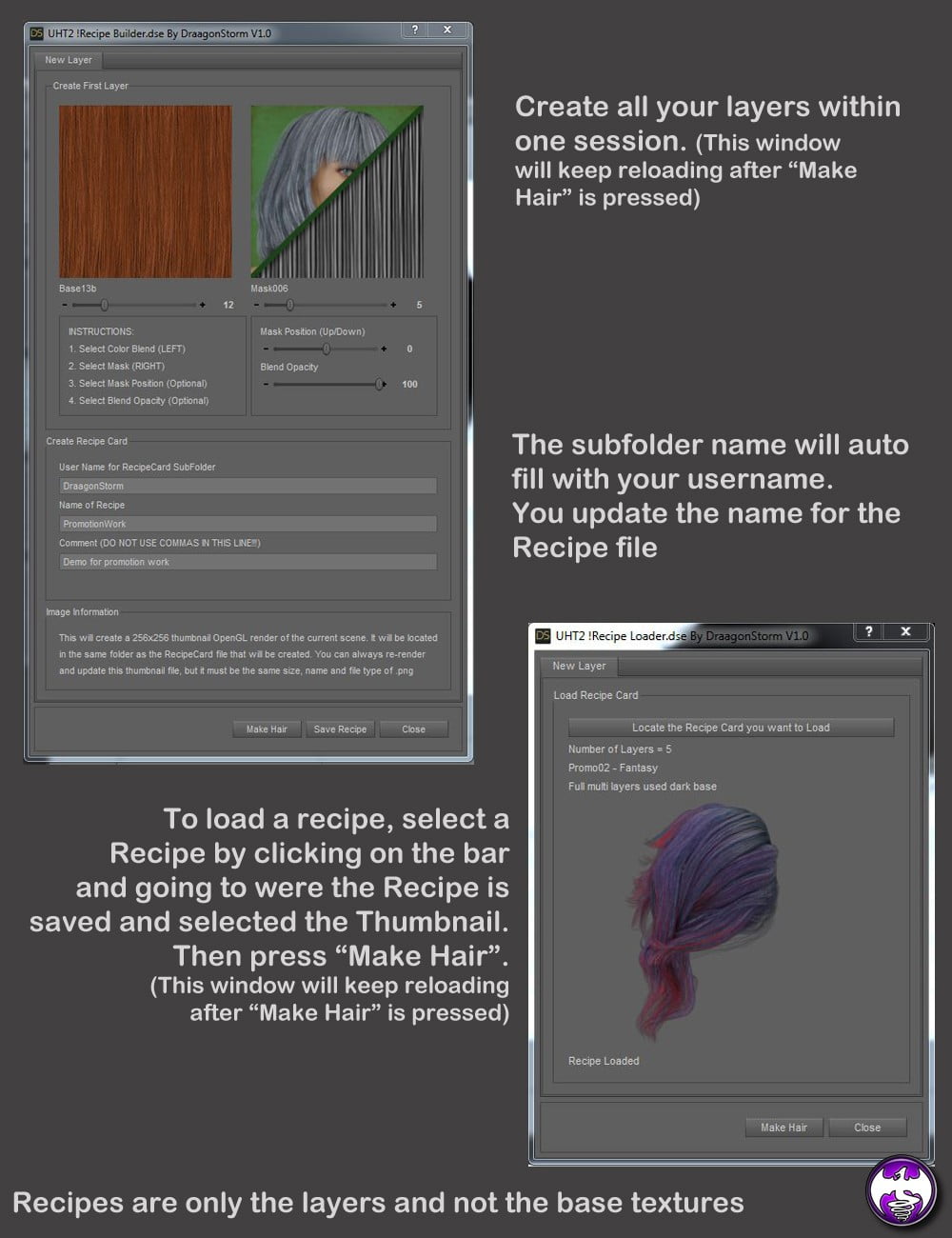This screenshot has height=1238, width=952.
Task: Click Locate the Recipe Card you want to Load
Action: coord(731,727)
